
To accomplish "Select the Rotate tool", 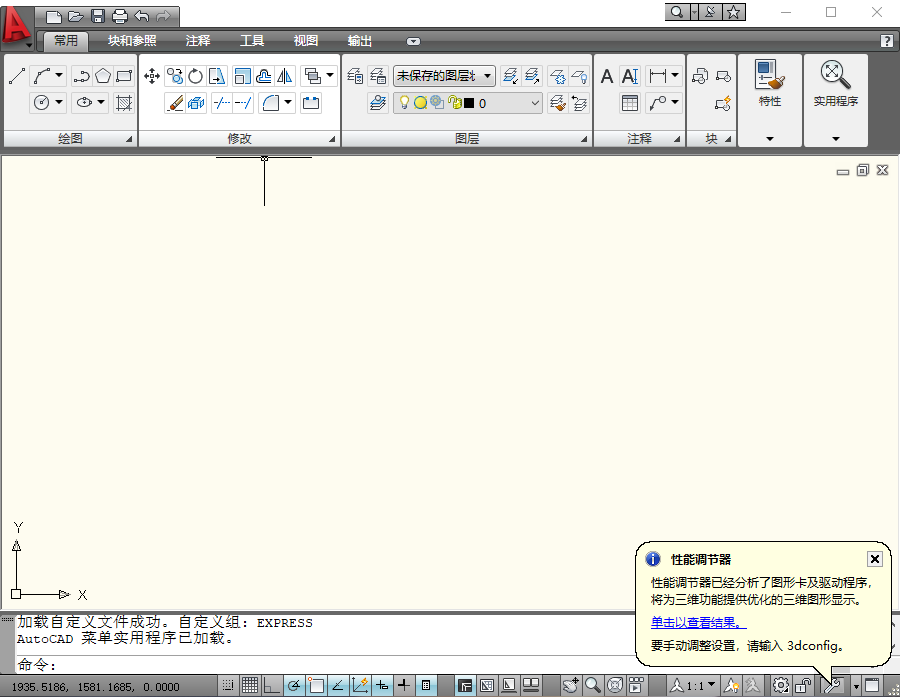I will (x=196, y=76).
